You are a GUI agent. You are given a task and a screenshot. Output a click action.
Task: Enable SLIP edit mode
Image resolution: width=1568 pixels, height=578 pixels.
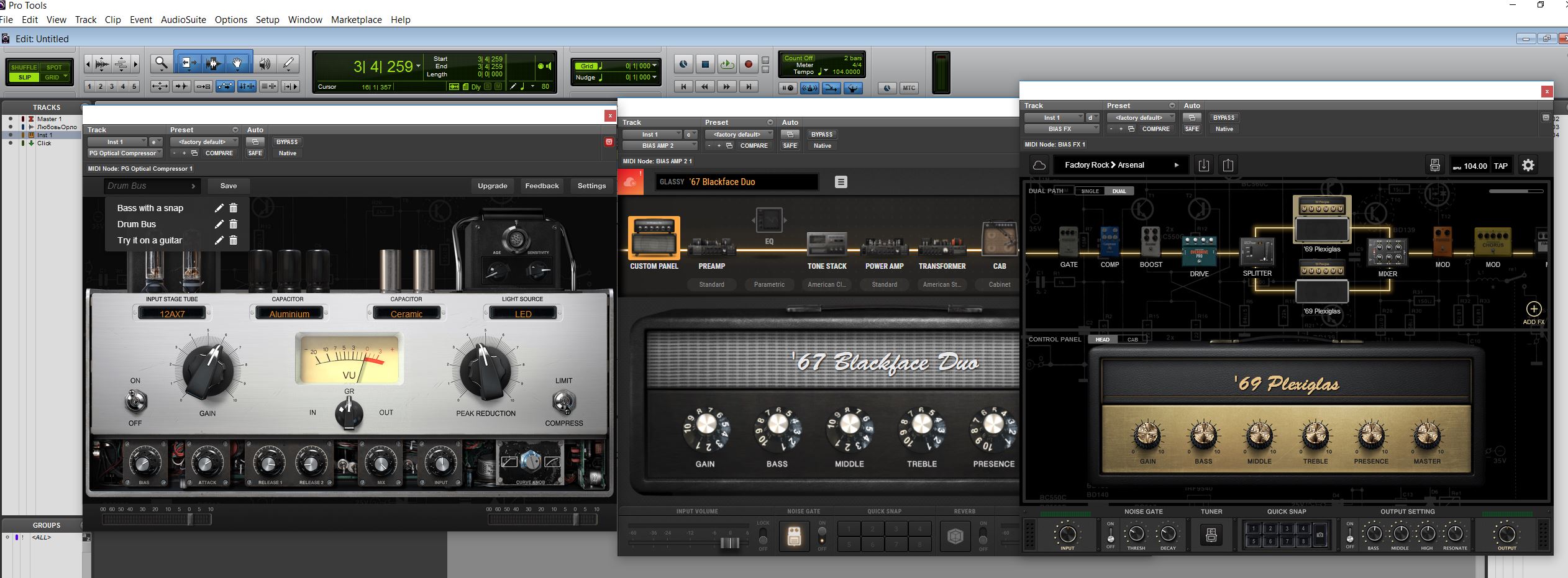[x=25, y=78]
